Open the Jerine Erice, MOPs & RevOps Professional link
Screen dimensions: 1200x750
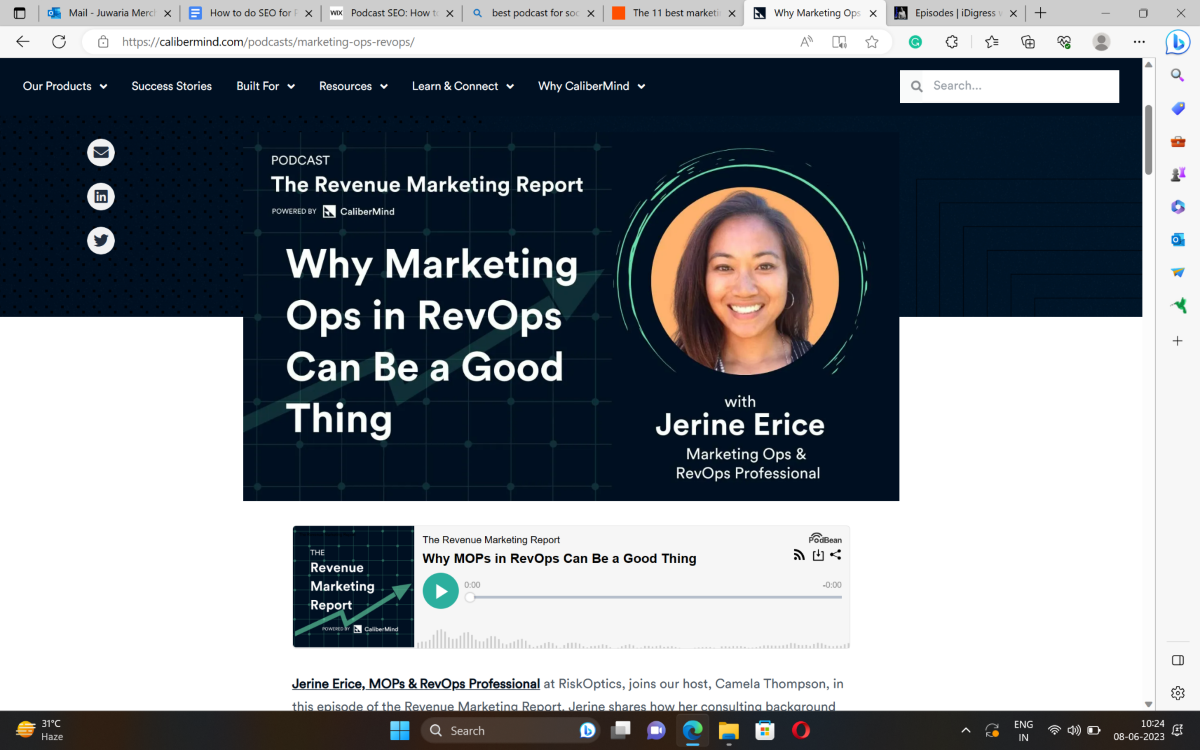(x=416, y=684)
